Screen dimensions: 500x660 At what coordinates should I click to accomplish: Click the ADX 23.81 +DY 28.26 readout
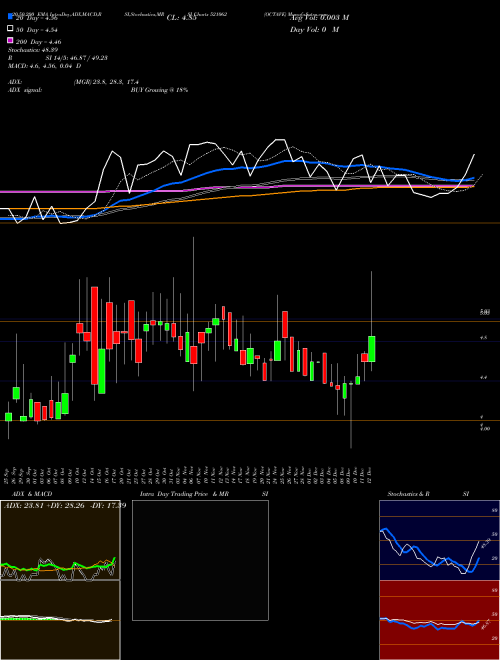65,505
